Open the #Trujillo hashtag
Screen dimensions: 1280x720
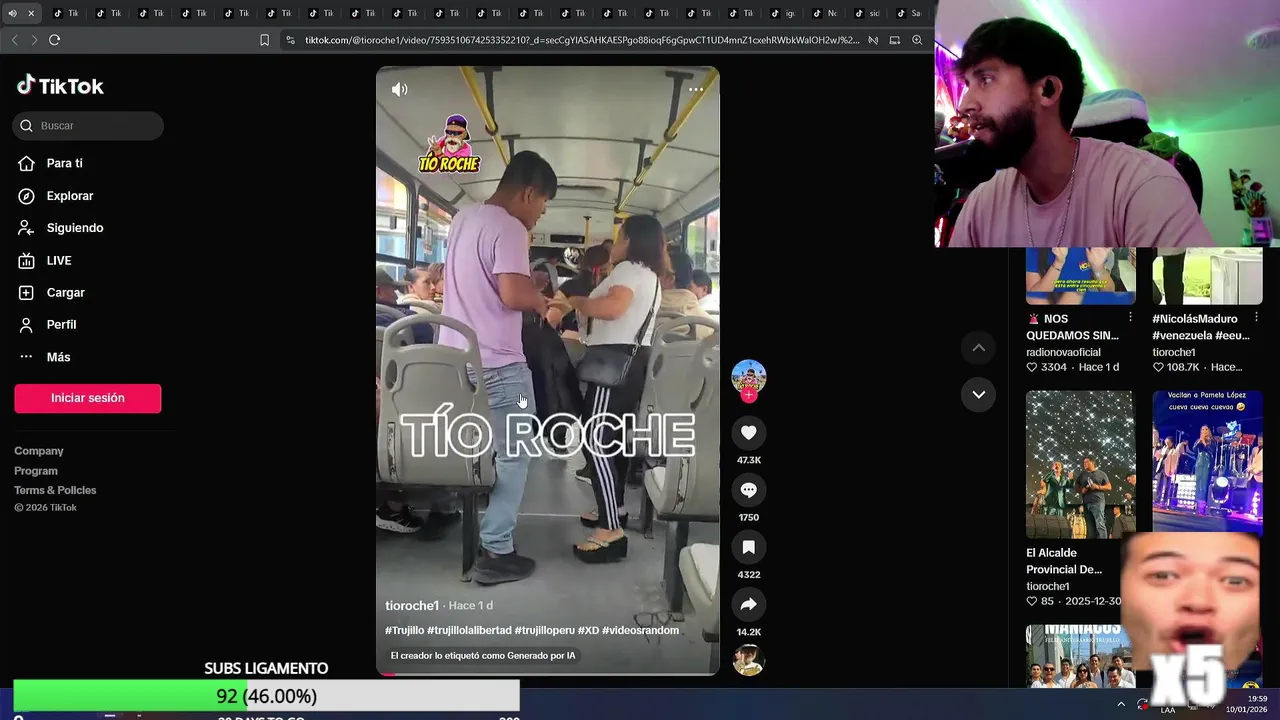(x=405, y=631)
